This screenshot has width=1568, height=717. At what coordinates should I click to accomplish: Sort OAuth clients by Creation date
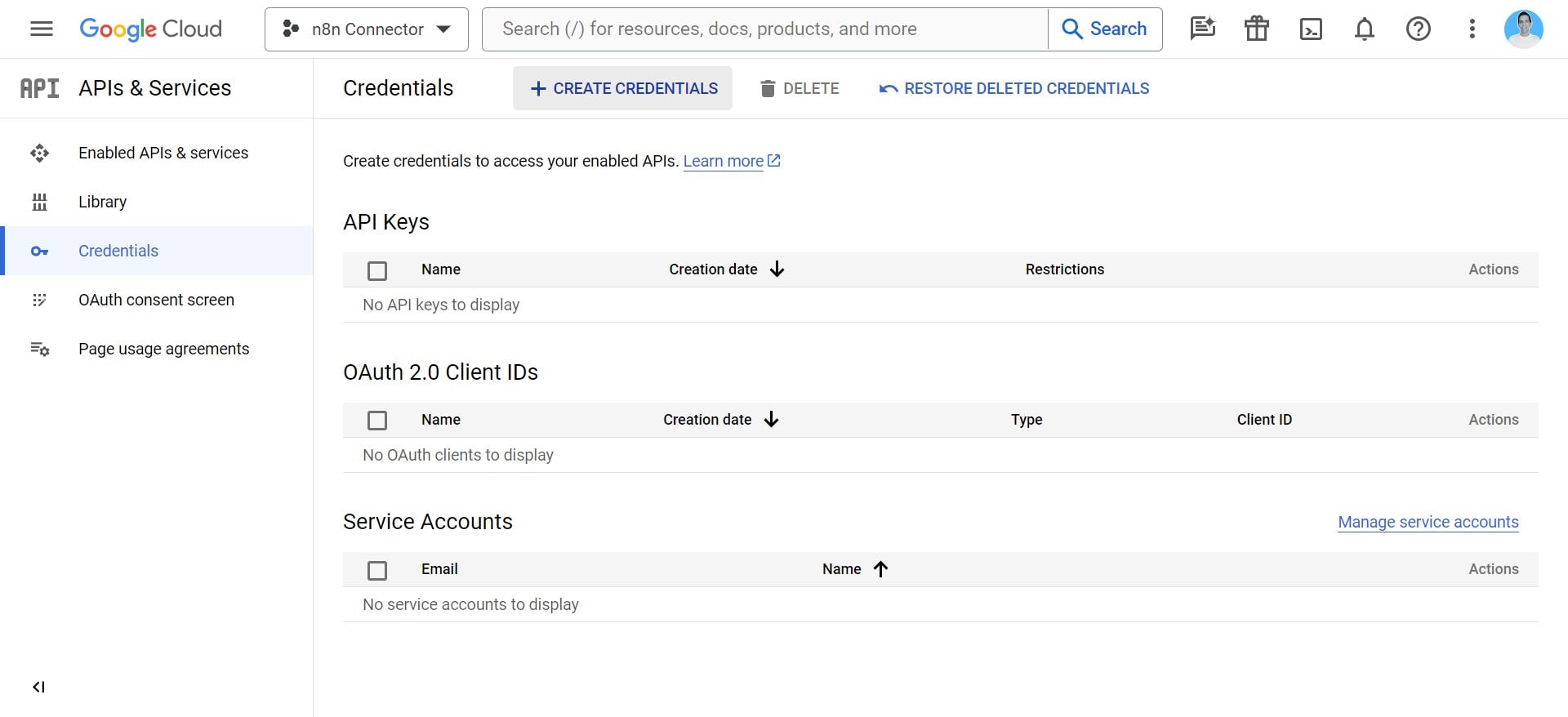pyautogui.click(x=721, y=420)
